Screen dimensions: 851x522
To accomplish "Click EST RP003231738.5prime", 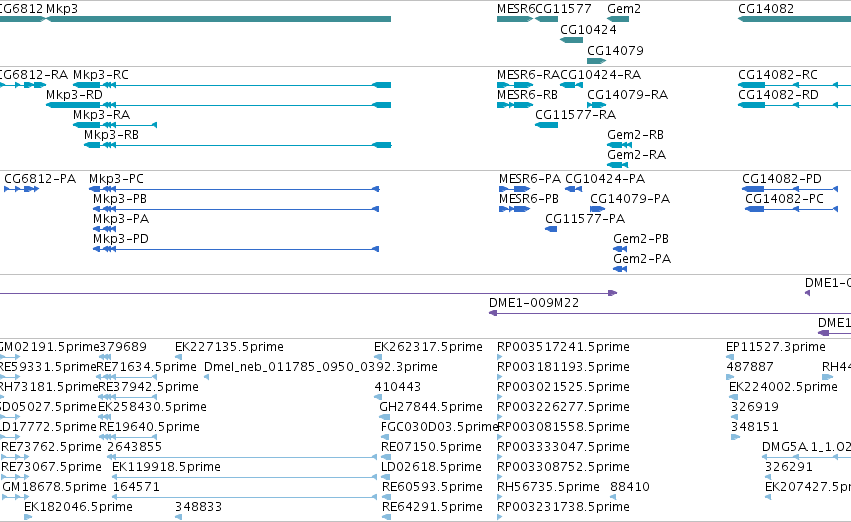I will coord(500,517).
